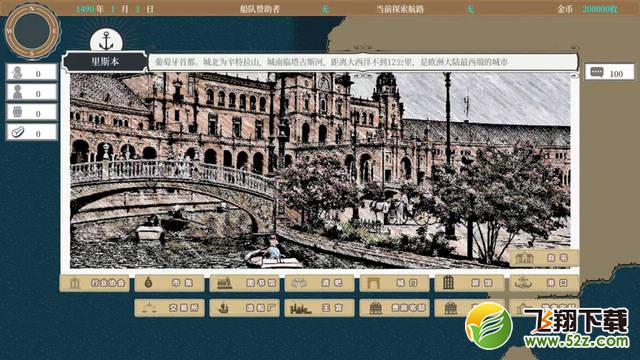The height and width of the screenshot is (360, 640).
Task: Go to 自宅 home button
Action: coord(544,258)
